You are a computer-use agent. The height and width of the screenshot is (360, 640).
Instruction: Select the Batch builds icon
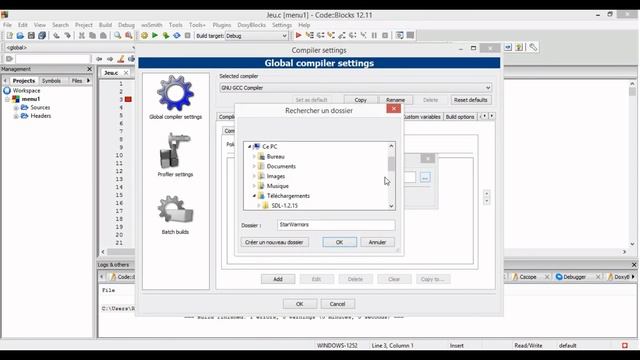point(175,209)
